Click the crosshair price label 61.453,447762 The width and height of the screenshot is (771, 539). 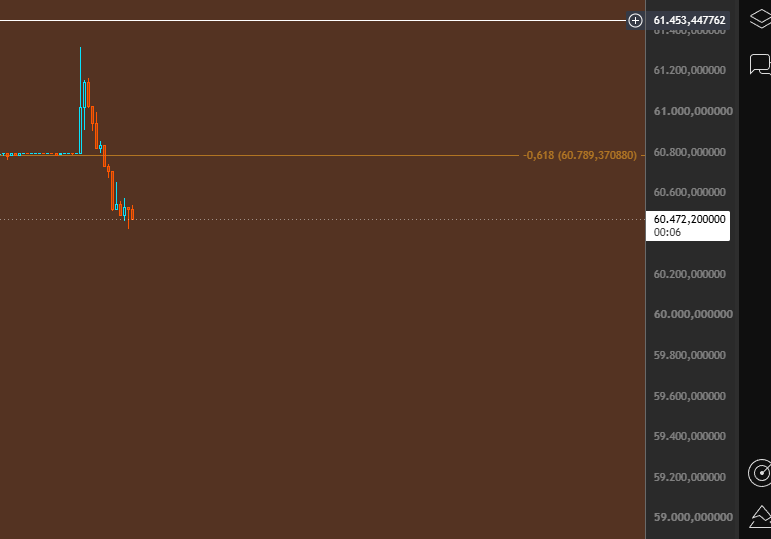(689, 21)
